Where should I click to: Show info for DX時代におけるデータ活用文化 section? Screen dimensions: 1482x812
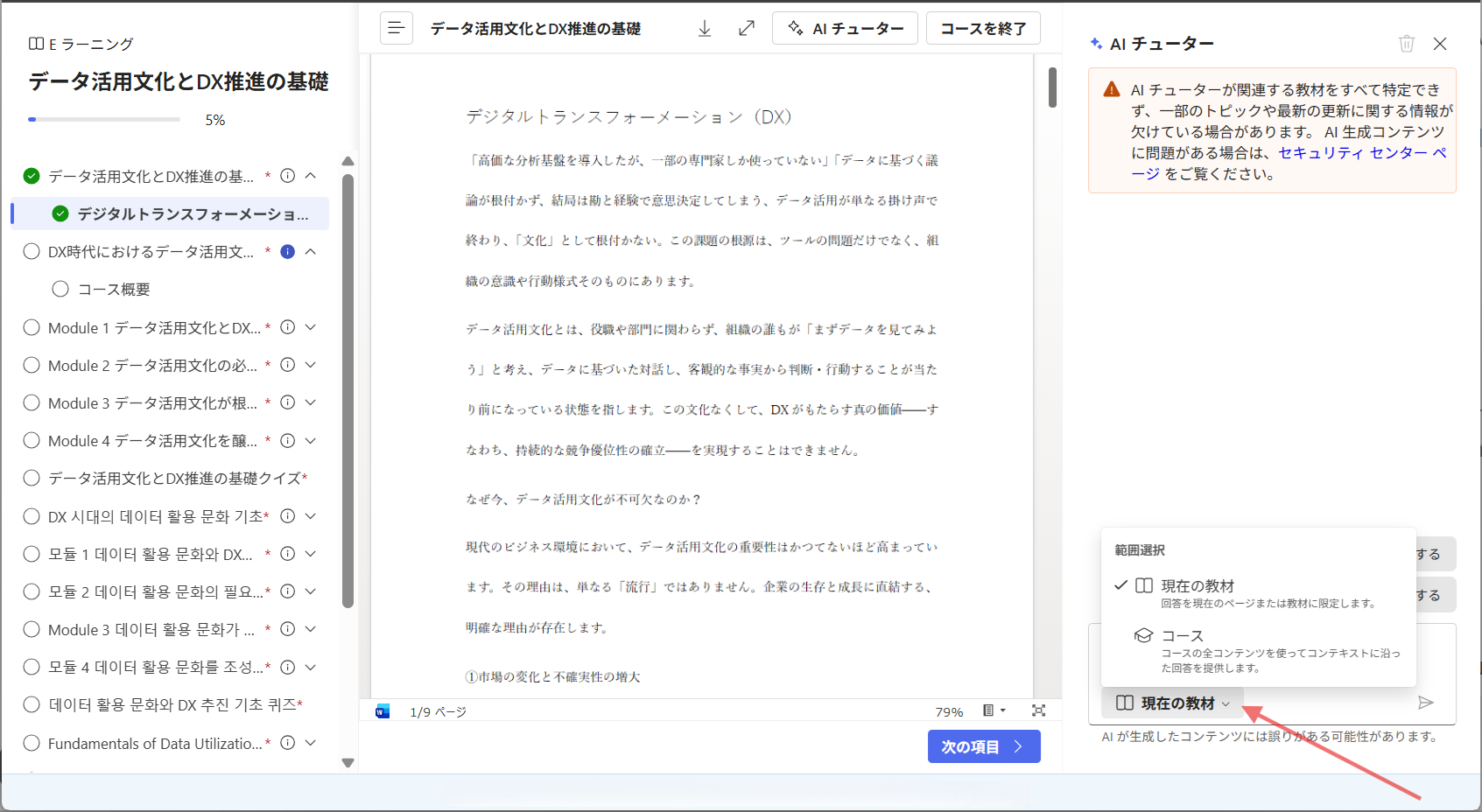[x=287, y=252]
